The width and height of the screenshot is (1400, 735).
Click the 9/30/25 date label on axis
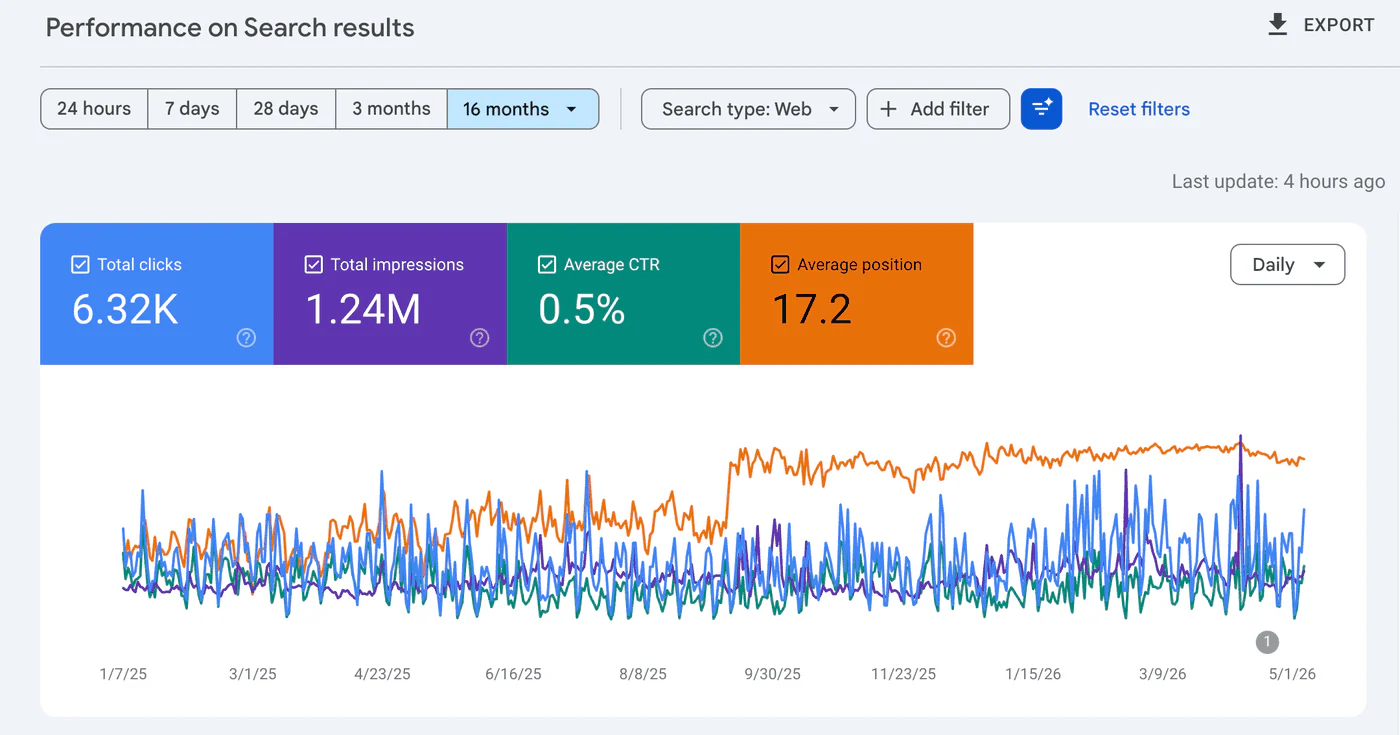point(773,674)
